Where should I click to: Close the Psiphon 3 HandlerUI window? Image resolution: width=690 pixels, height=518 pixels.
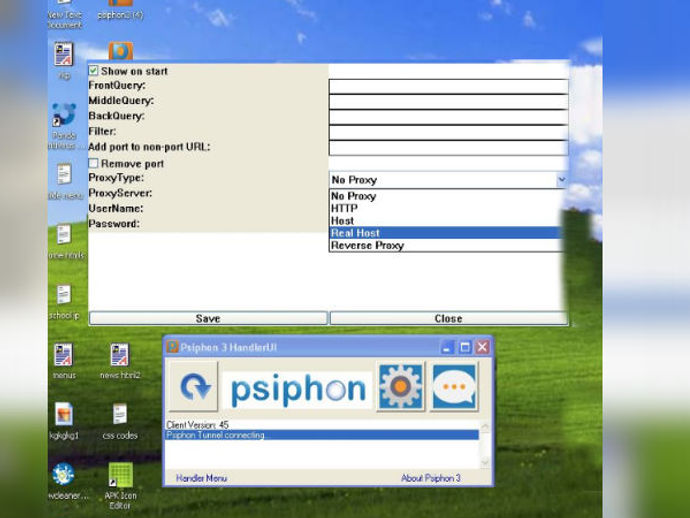[x=482, y=347]
